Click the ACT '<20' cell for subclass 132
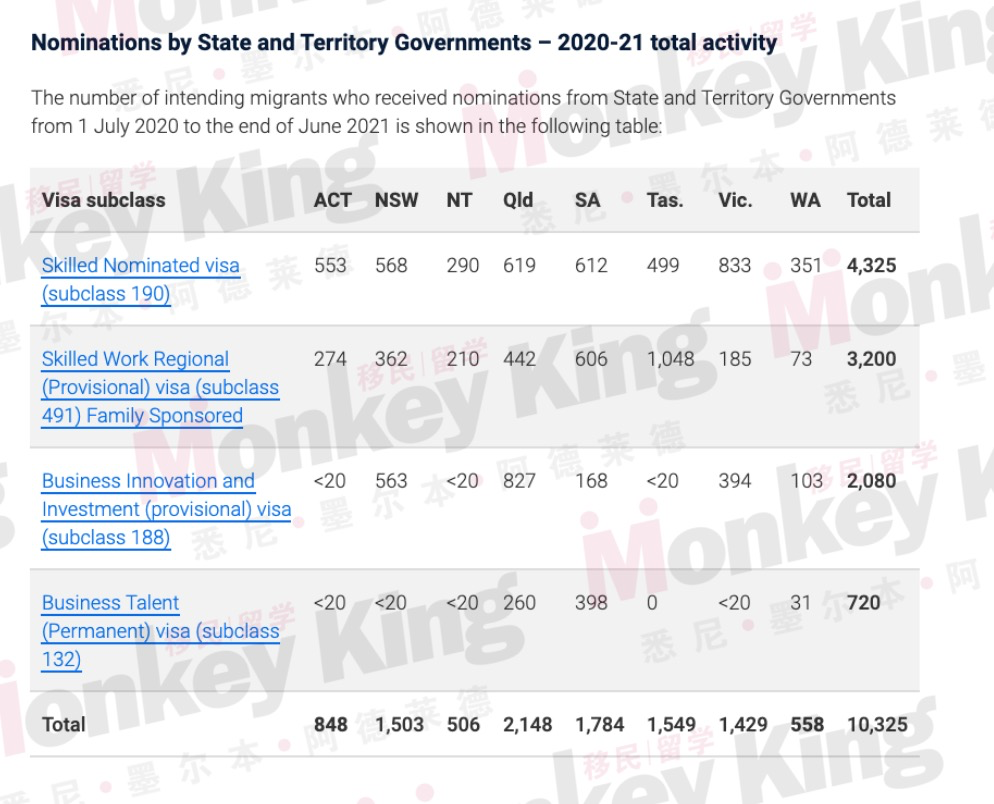The image size is (994, 804). click(x=330, y=602)
